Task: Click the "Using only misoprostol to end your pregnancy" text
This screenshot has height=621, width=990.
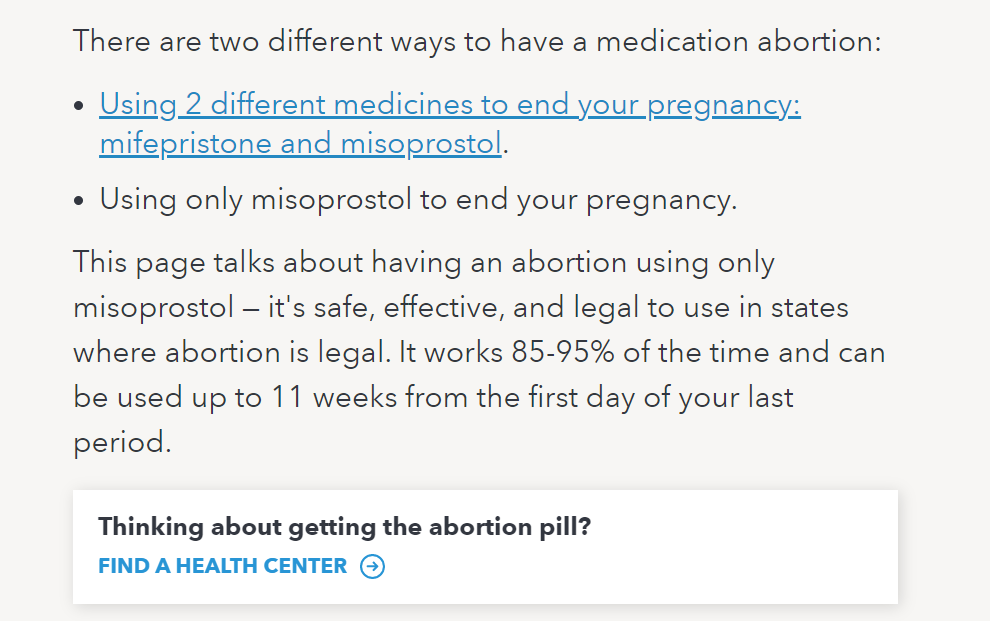Action: (x=417, y=200)
